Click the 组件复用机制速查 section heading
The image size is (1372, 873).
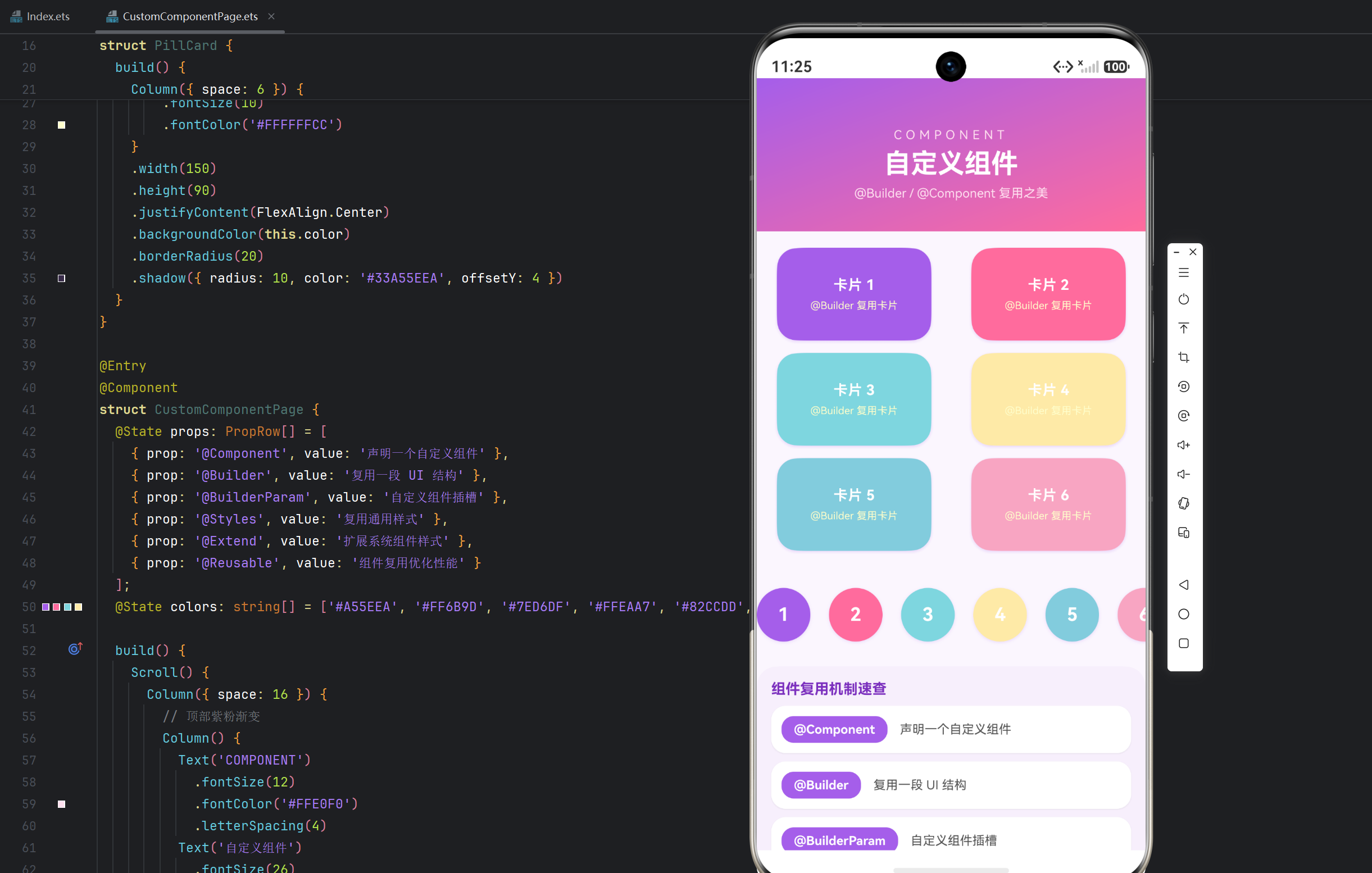[829, 688]
